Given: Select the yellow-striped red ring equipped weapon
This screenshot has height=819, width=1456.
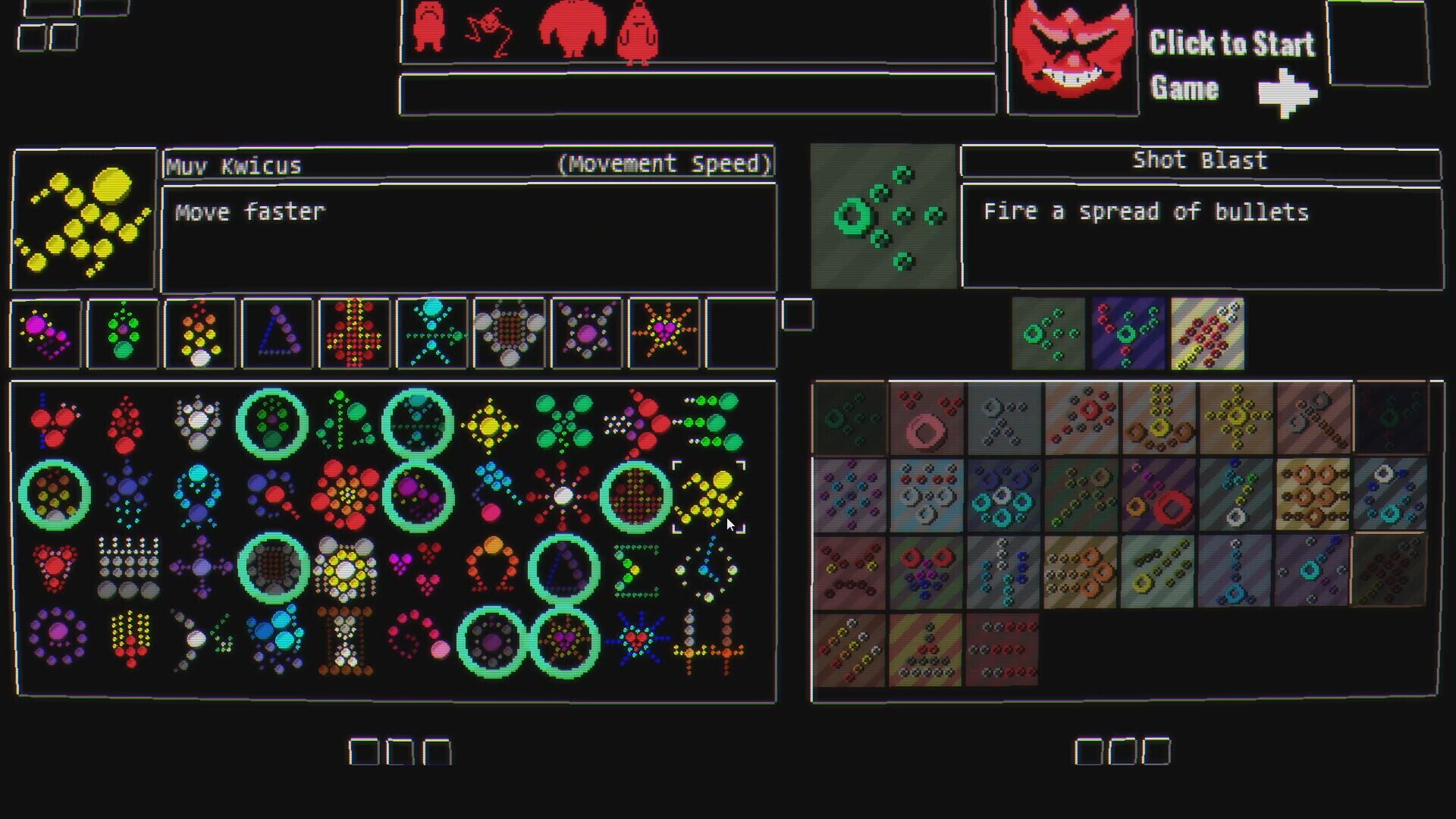Looking at the screenshot, I should [x=1207, y=334].
